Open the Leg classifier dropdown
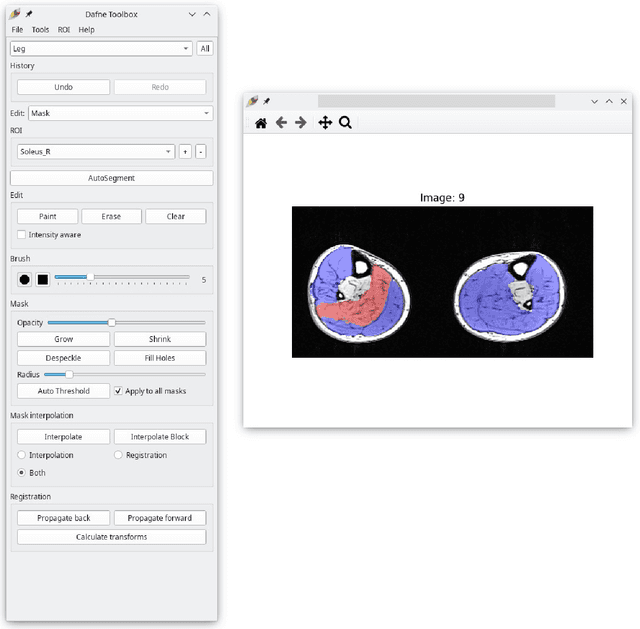Viewport: 640px width, 629px height. pos(101,48)
